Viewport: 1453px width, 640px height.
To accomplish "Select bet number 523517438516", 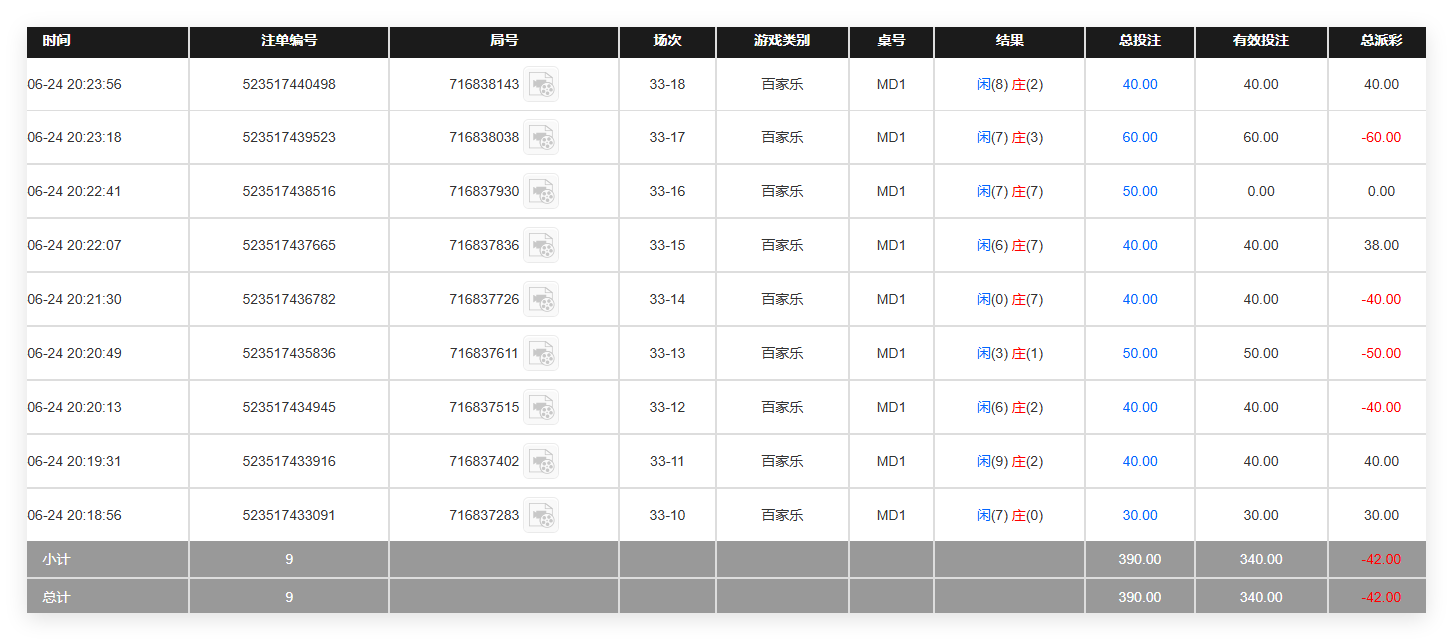I will click(289, 191).
